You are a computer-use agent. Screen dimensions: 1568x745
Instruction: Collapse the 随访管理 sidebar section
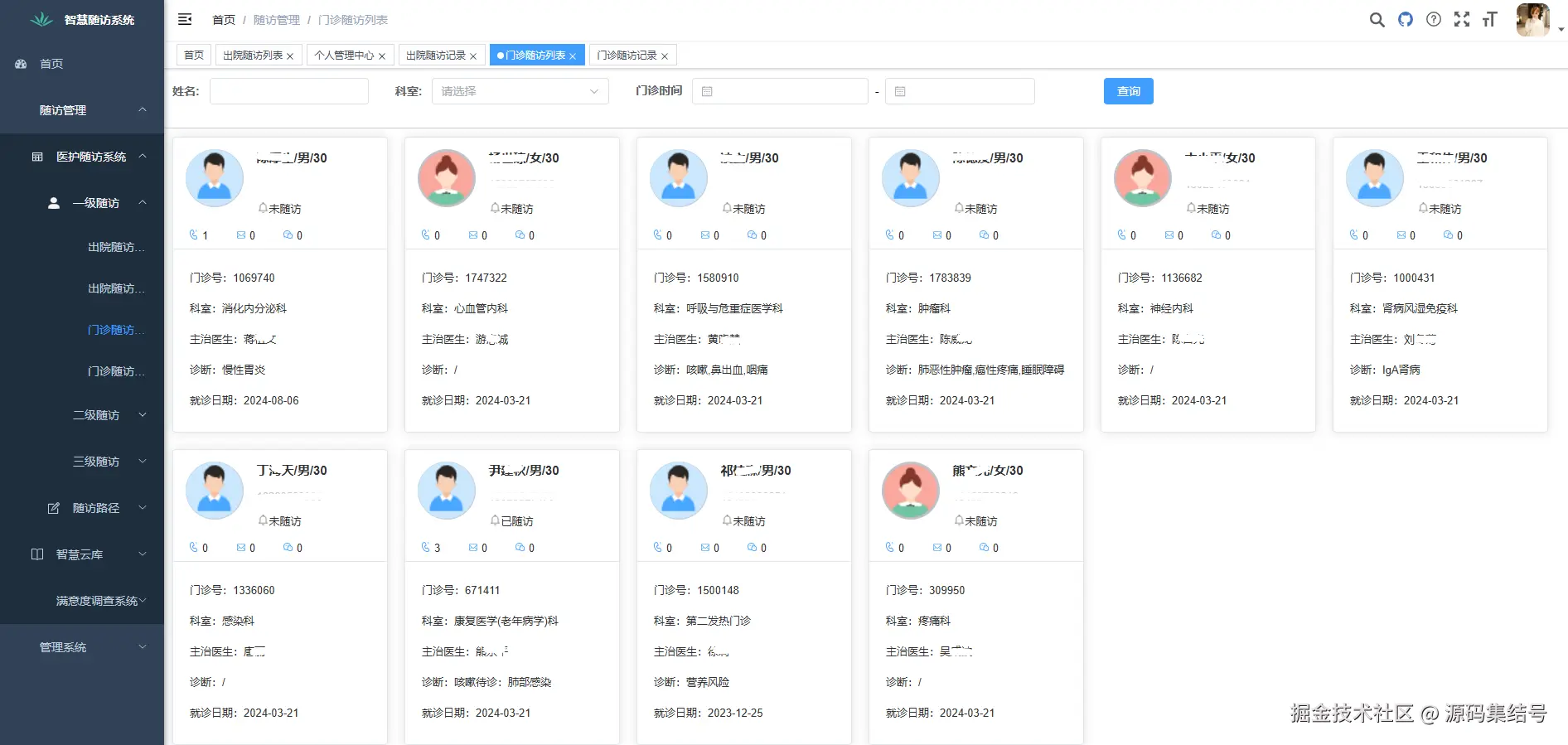pyautogui.click(x=82, y=110)
